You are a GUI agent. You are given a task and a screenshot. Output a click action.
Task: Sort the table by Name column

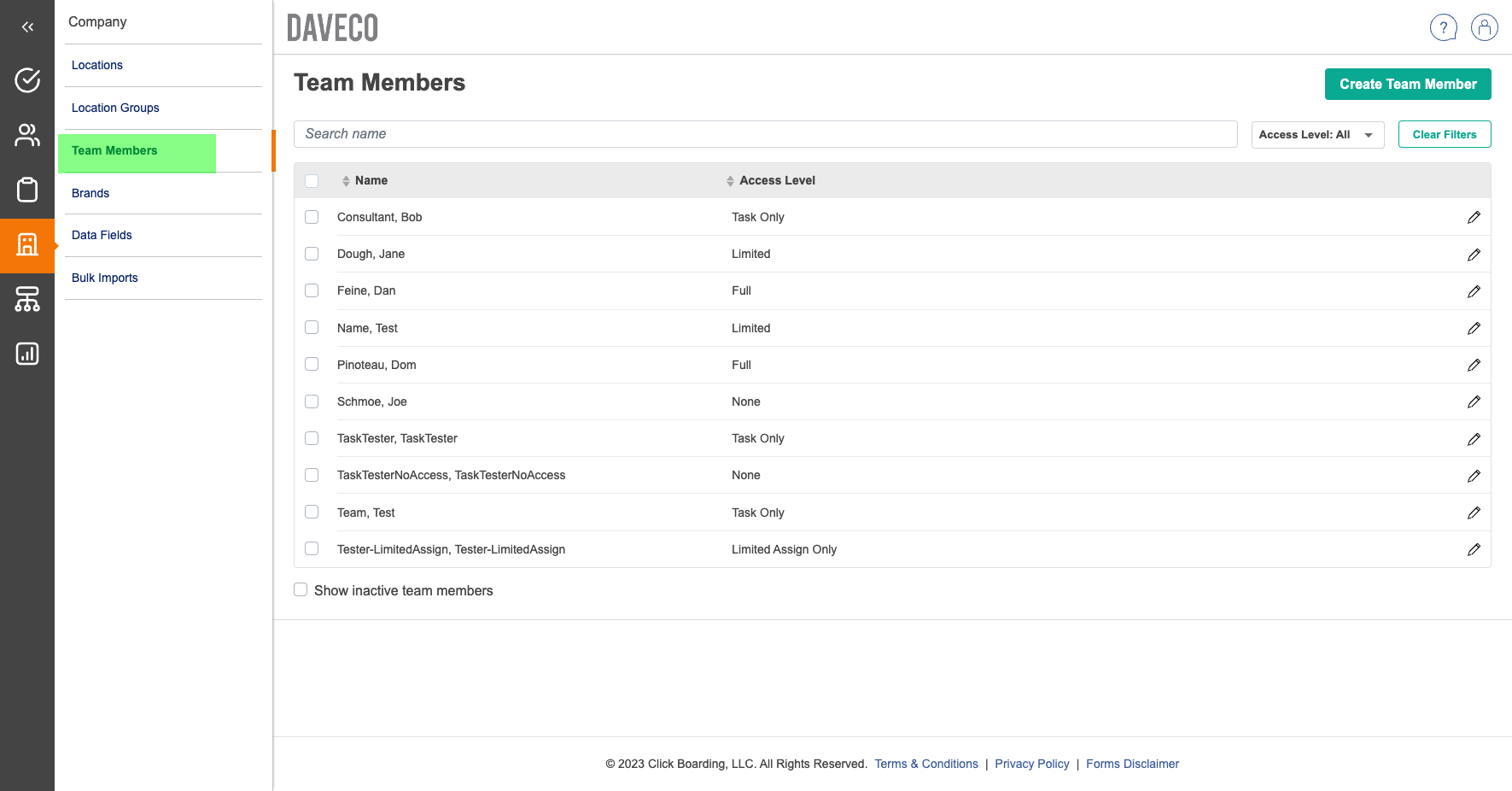(x=371, y=181)
